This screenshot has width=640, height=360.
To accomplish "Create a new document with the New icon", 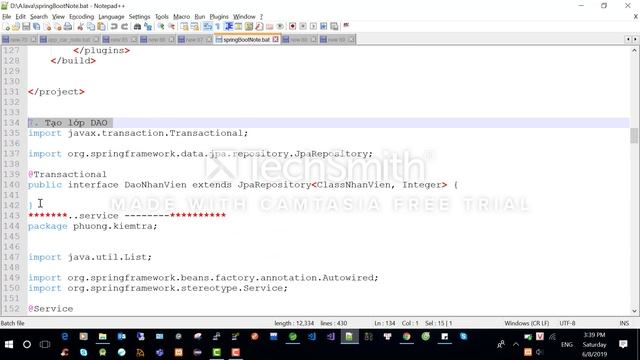I will coord(7,27).
